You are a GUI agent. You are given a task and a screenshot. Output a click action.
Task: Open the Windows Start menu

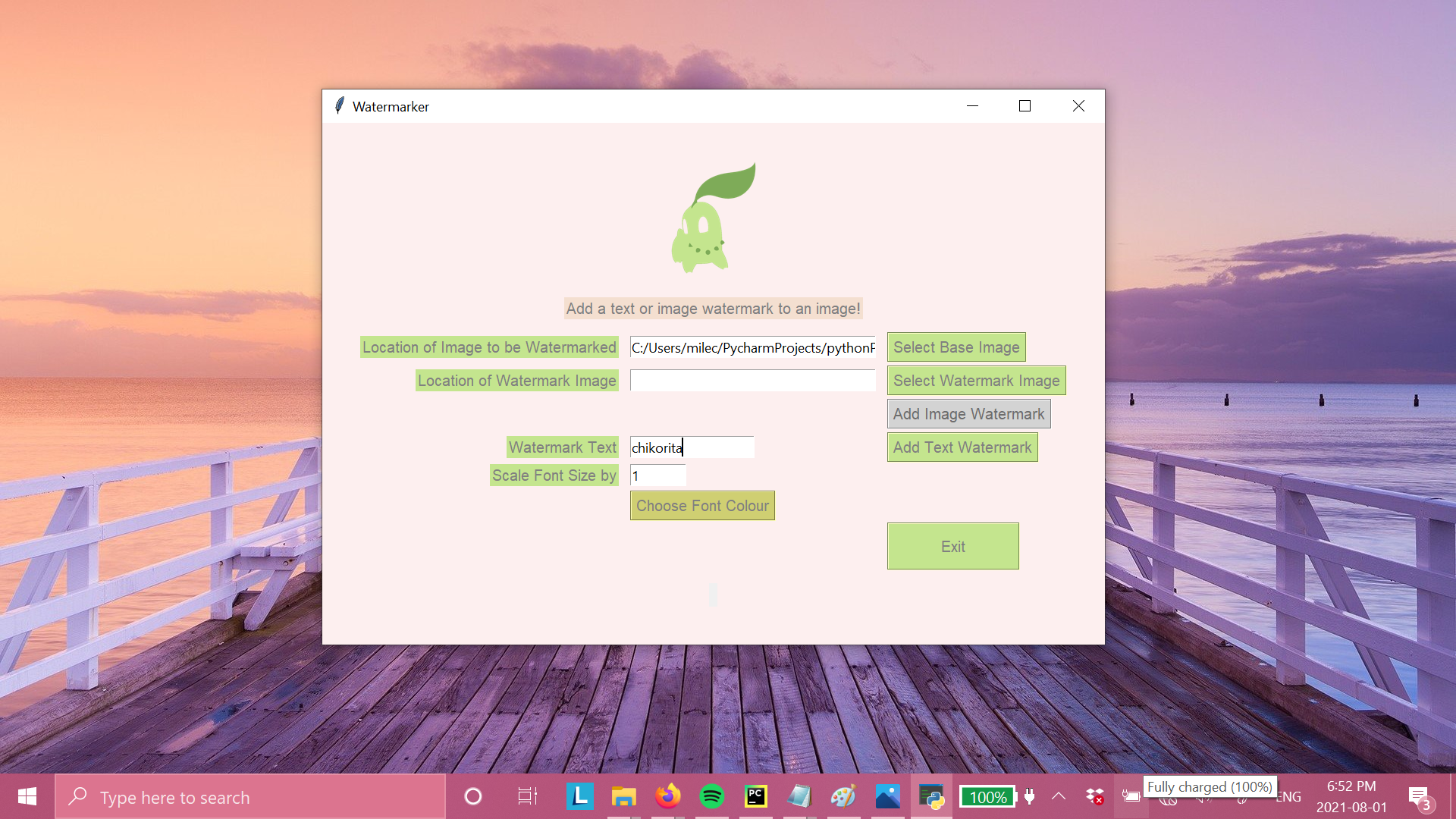(27, 797)
